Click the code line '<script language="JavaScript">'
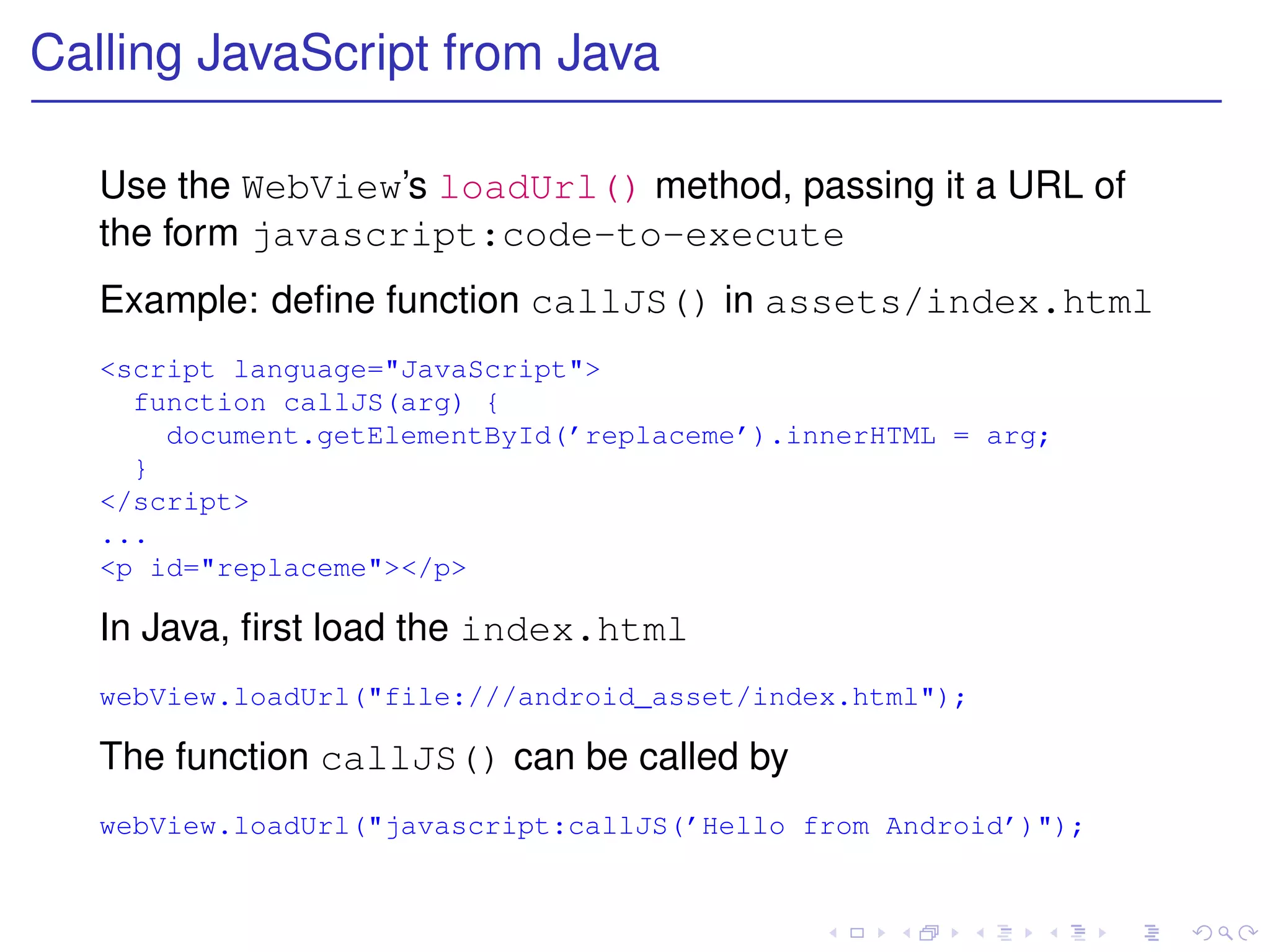 350,370
